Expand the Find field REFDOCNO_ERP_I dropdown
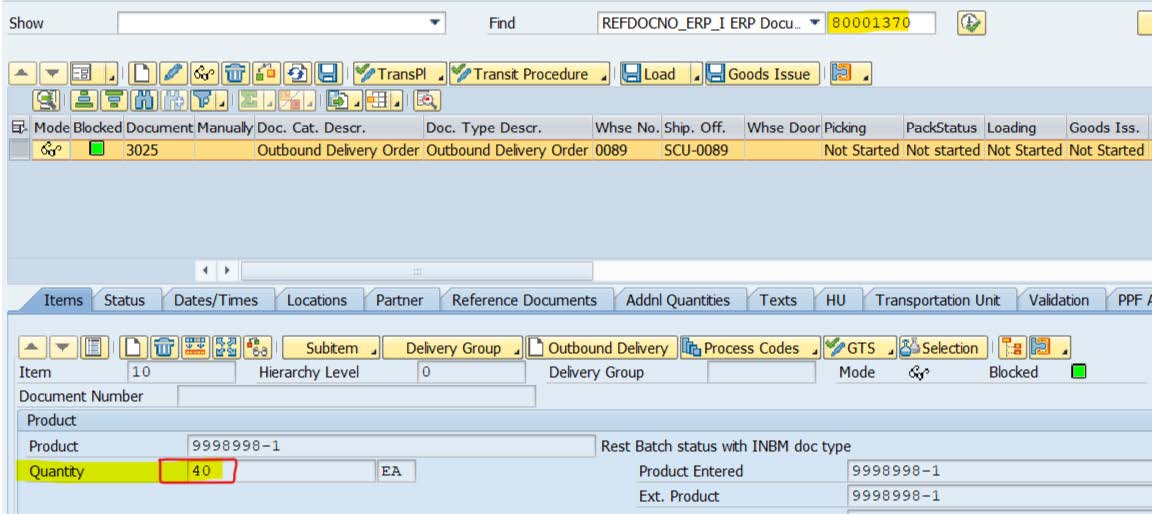 point(815,23)
